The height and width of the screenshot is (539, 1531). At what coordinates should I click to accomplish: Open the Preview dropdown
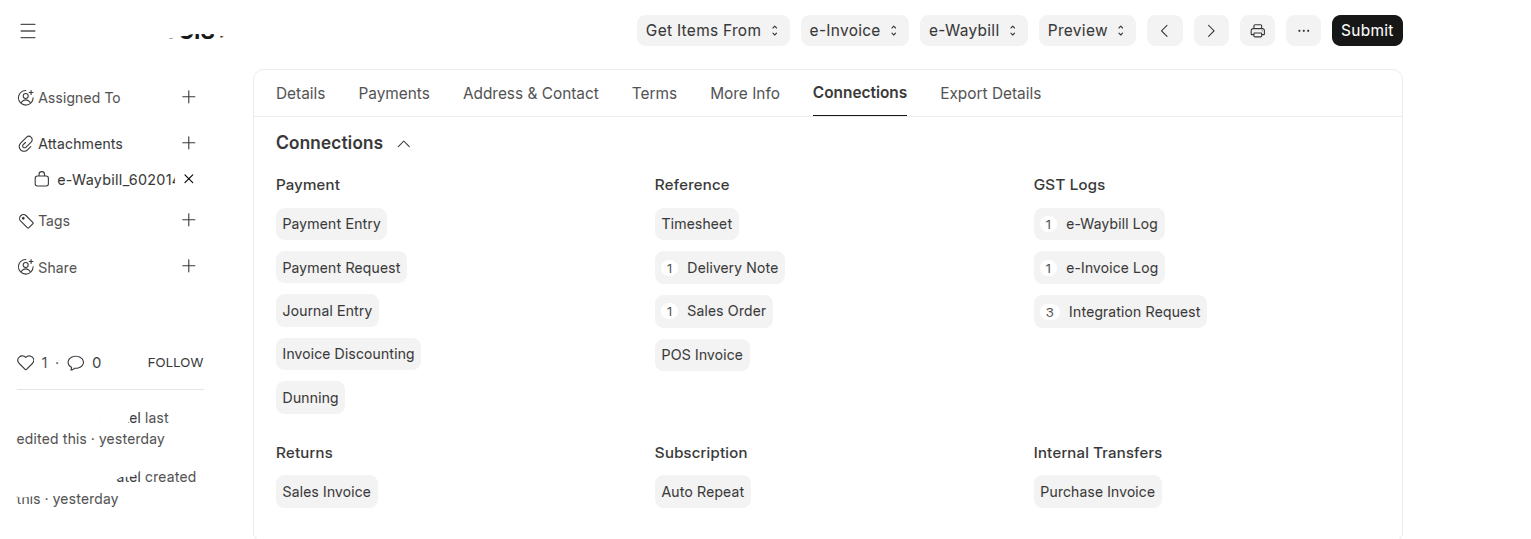point(1087,31)
